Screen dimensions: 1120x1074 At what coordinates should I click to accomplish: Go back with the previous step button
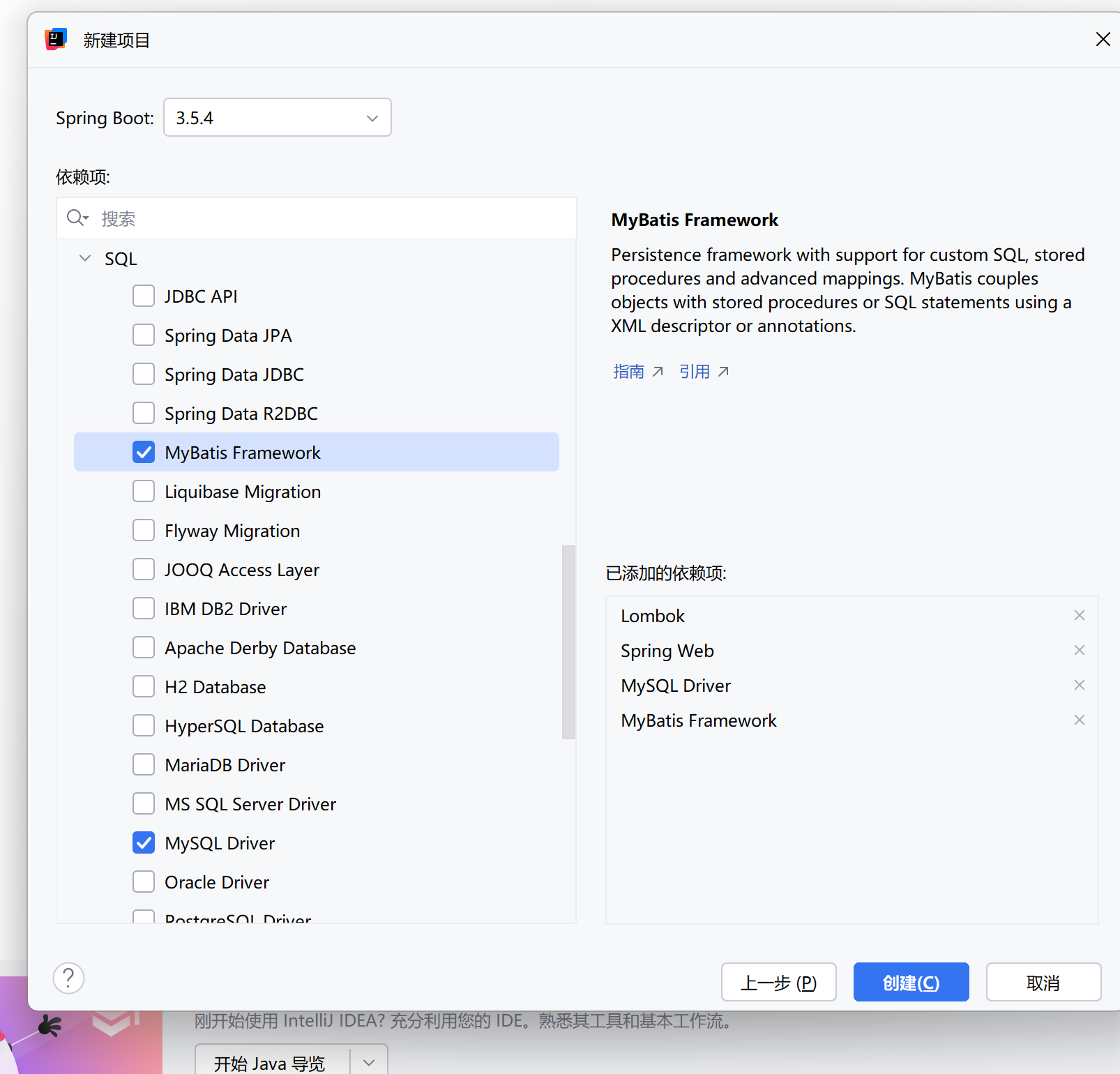(778, 982)
